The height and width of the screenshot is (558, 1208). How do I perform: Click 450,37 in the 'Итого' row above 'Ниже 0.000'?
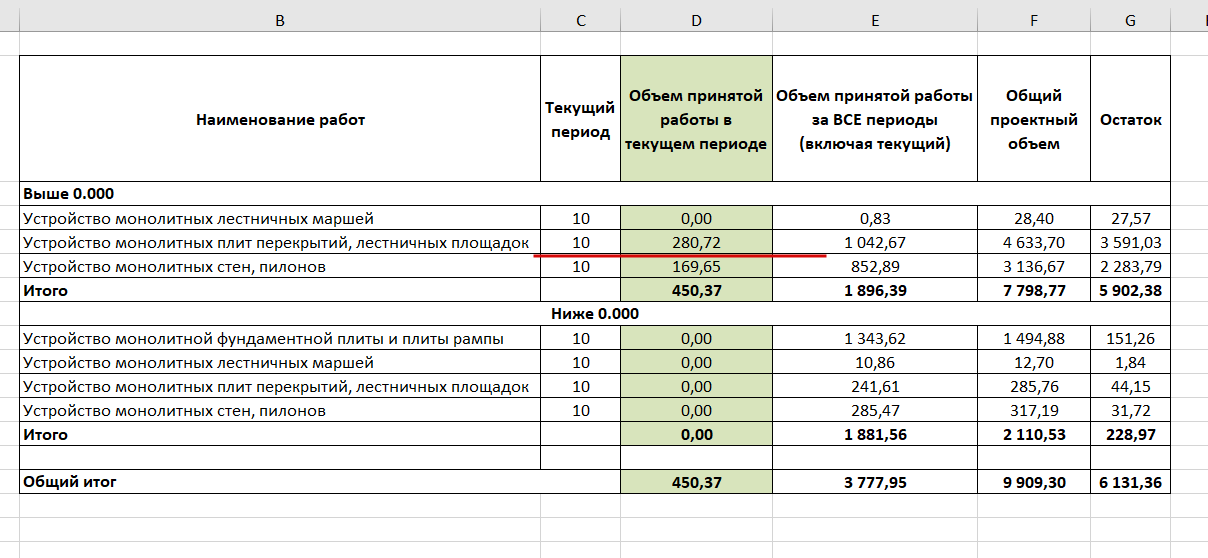696,291
